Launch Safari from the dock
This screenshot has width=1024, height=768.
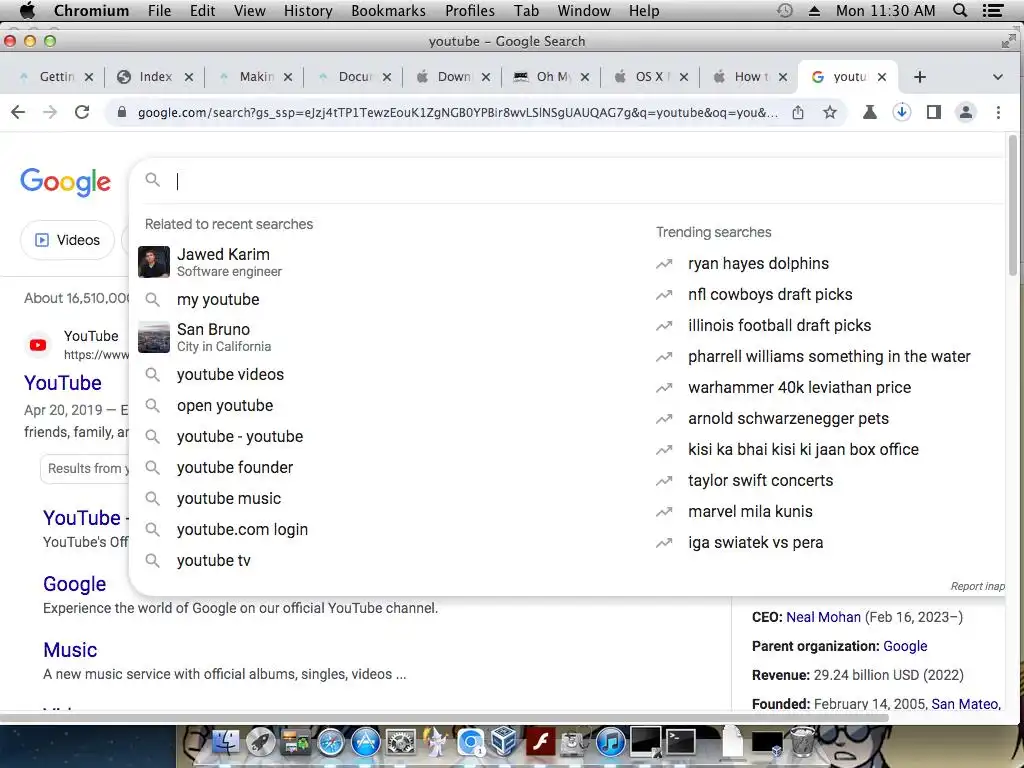click(x=330, y=742)
